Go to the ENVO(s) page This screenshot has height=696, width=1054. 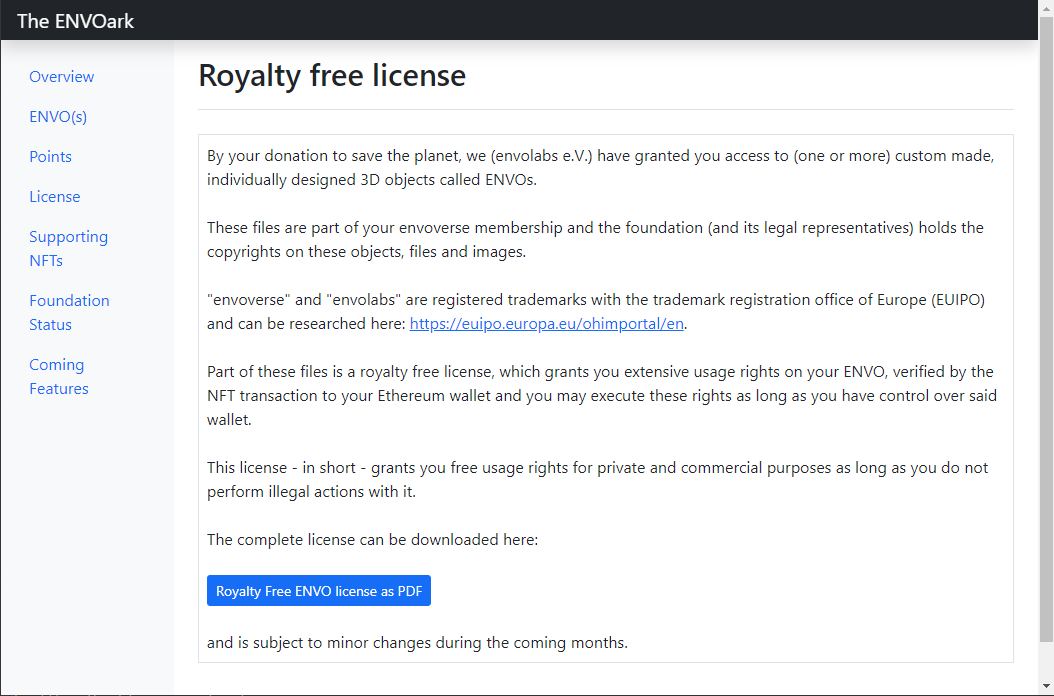(58, 116)
